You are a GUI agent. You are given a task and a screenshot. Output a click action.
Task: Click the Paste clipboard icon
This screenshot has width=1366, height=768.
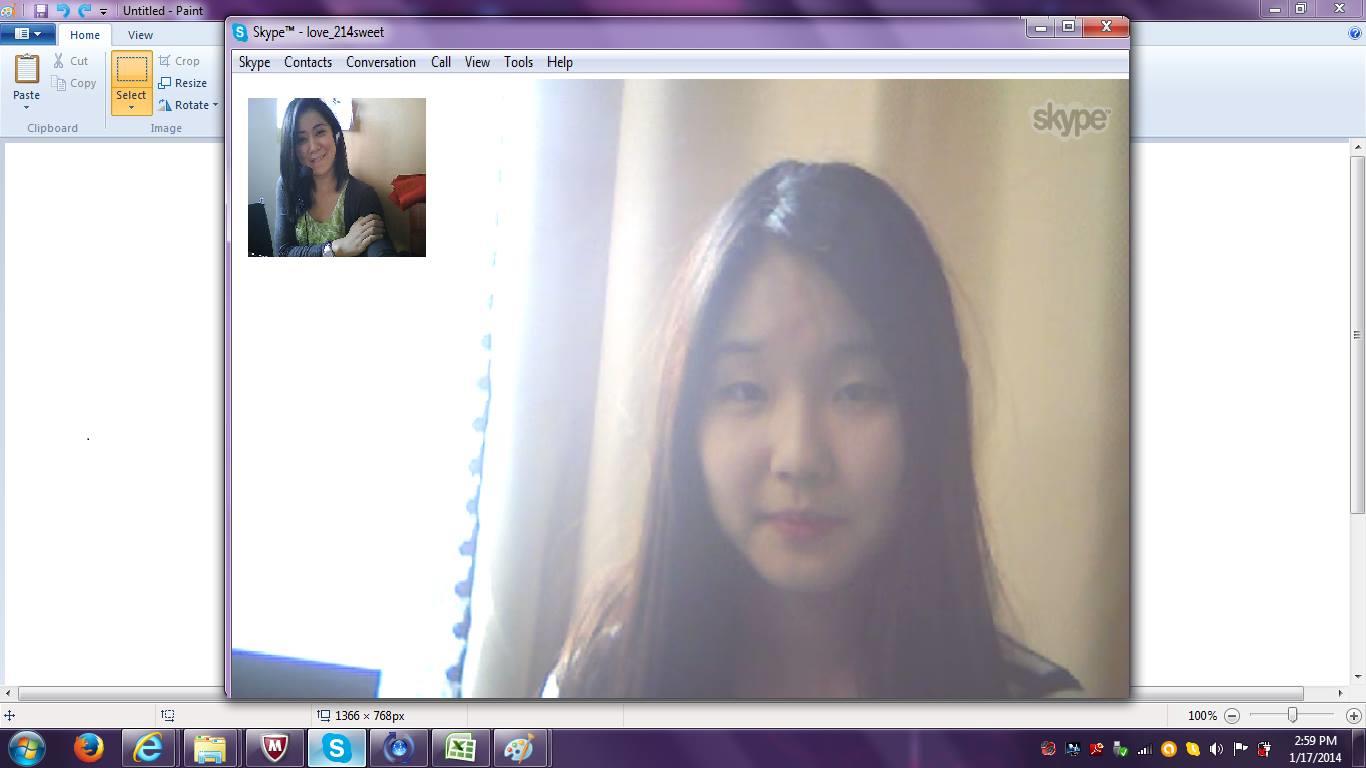click(26, 69)
